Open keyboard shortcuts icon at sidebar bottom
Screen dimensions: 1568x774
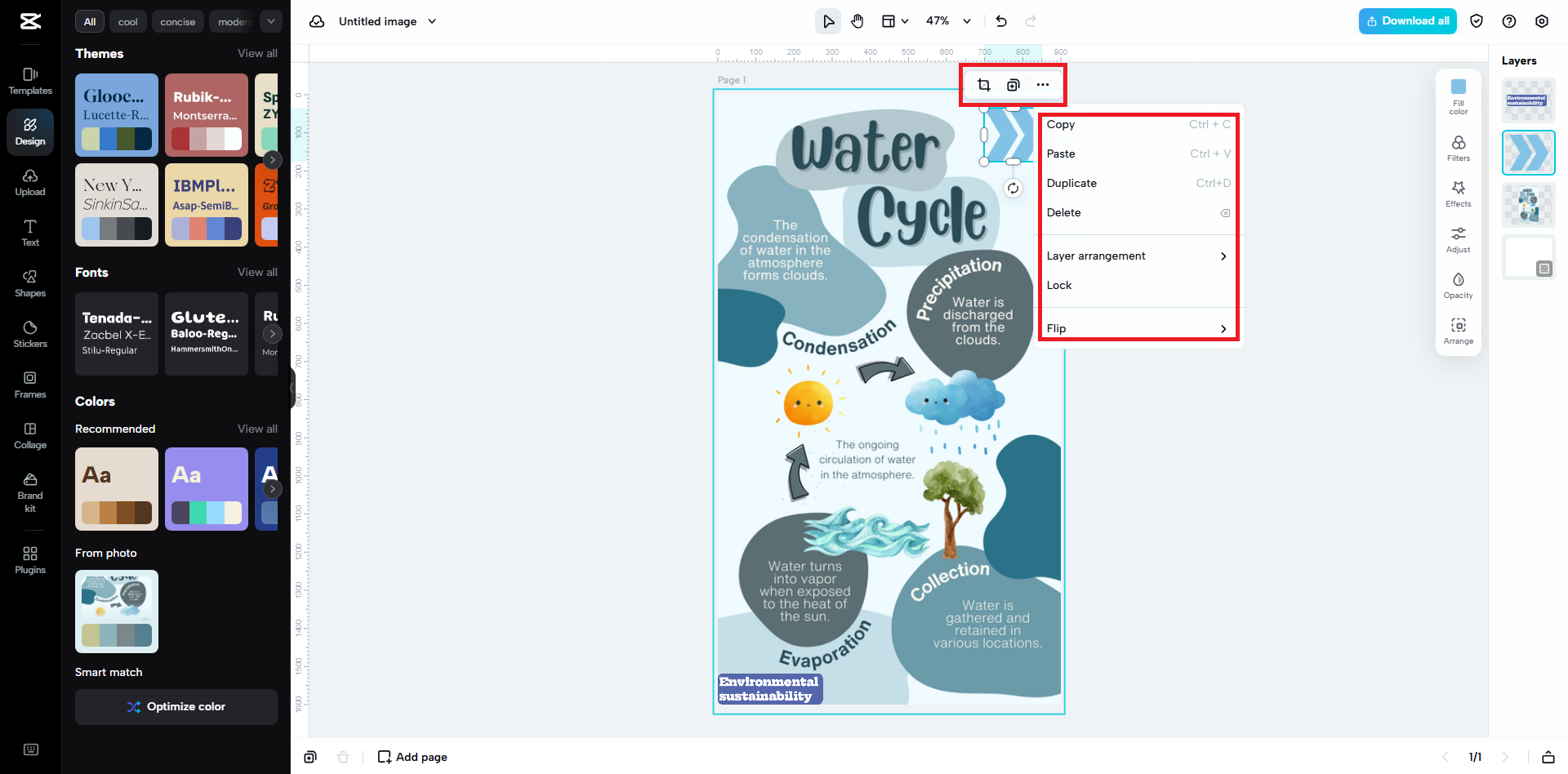click(x=31, y=750)
